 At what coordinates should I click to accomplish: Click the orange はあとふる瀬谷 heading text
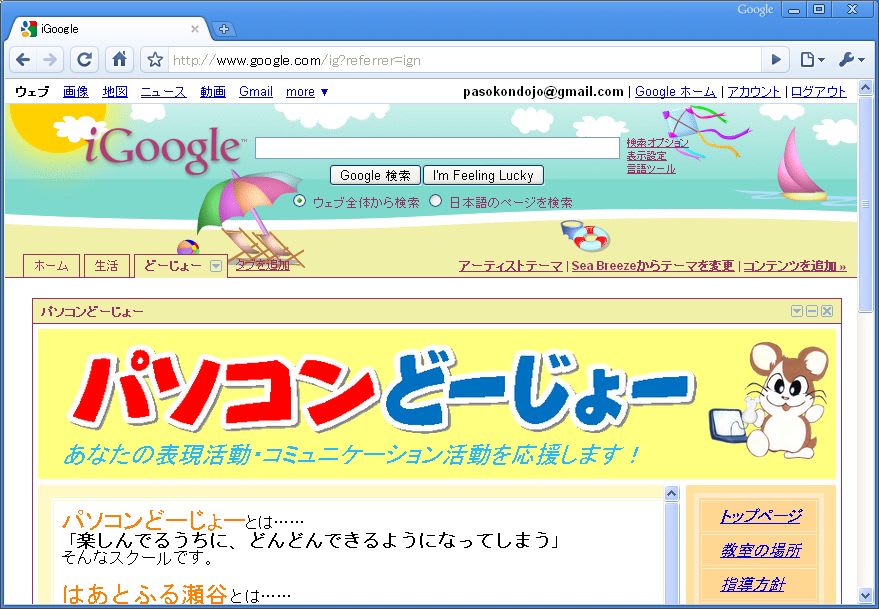(x=145, y=594)
